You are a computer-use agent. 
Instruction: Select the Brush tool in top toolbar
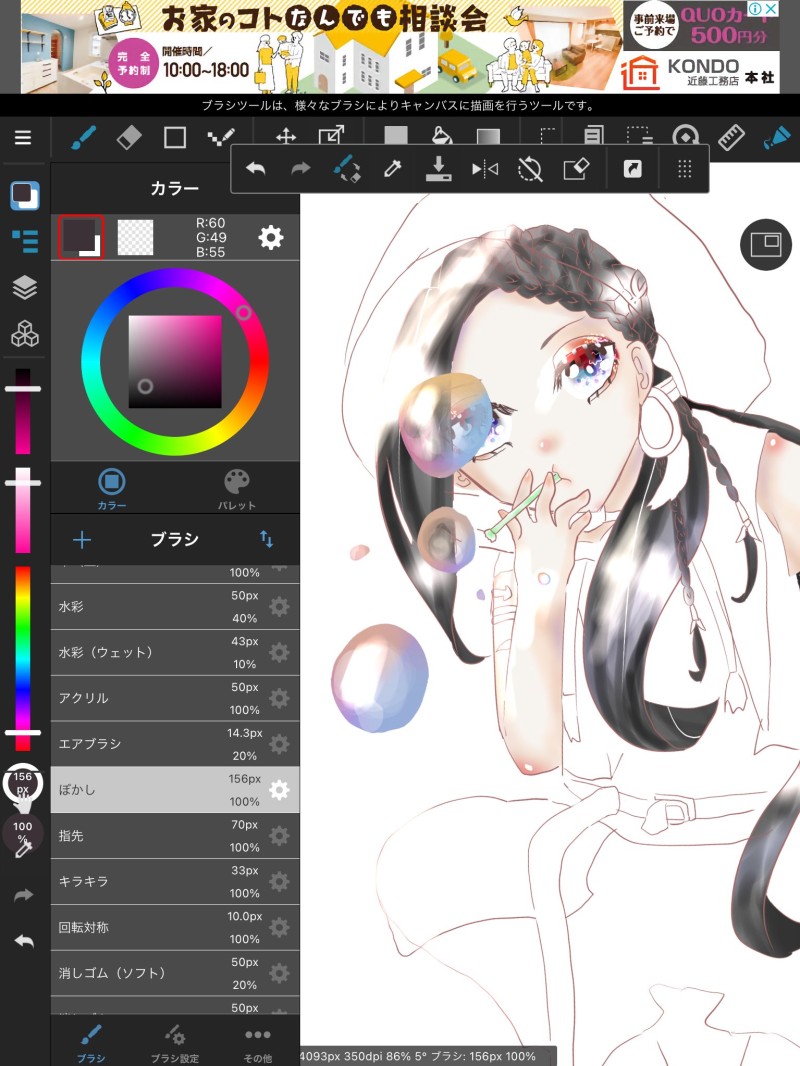click(84, 138)
